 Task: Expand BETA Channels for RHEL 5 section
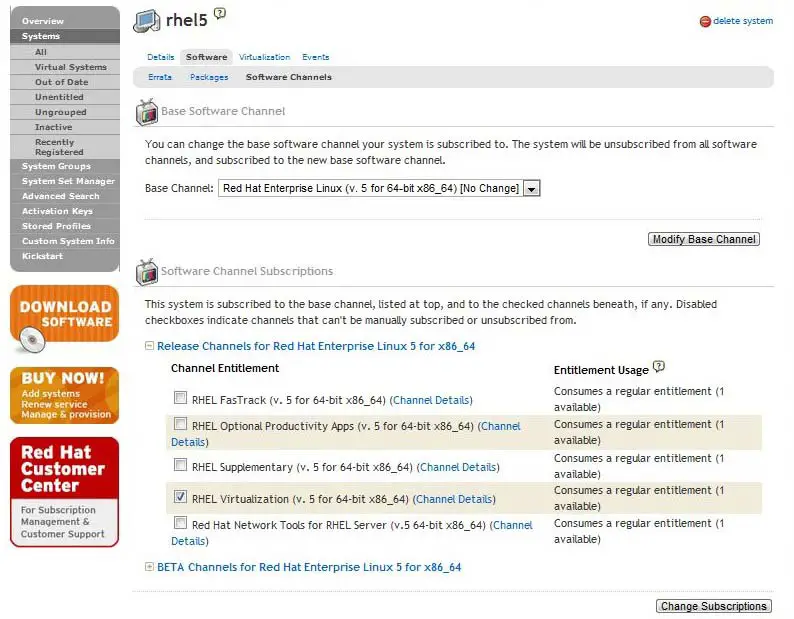click(x=149, y=567)
